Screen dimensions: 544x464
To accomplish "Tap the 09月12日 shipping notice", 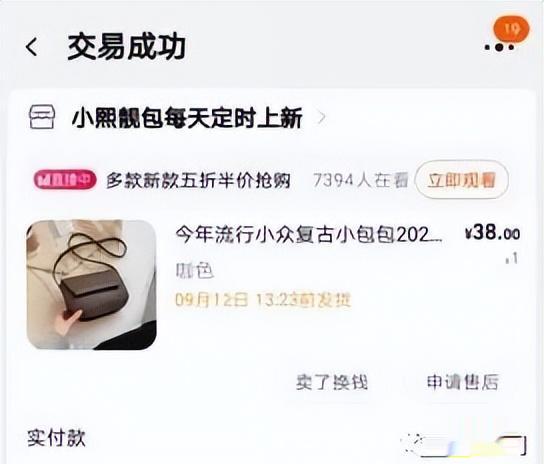I will [263, 300].
